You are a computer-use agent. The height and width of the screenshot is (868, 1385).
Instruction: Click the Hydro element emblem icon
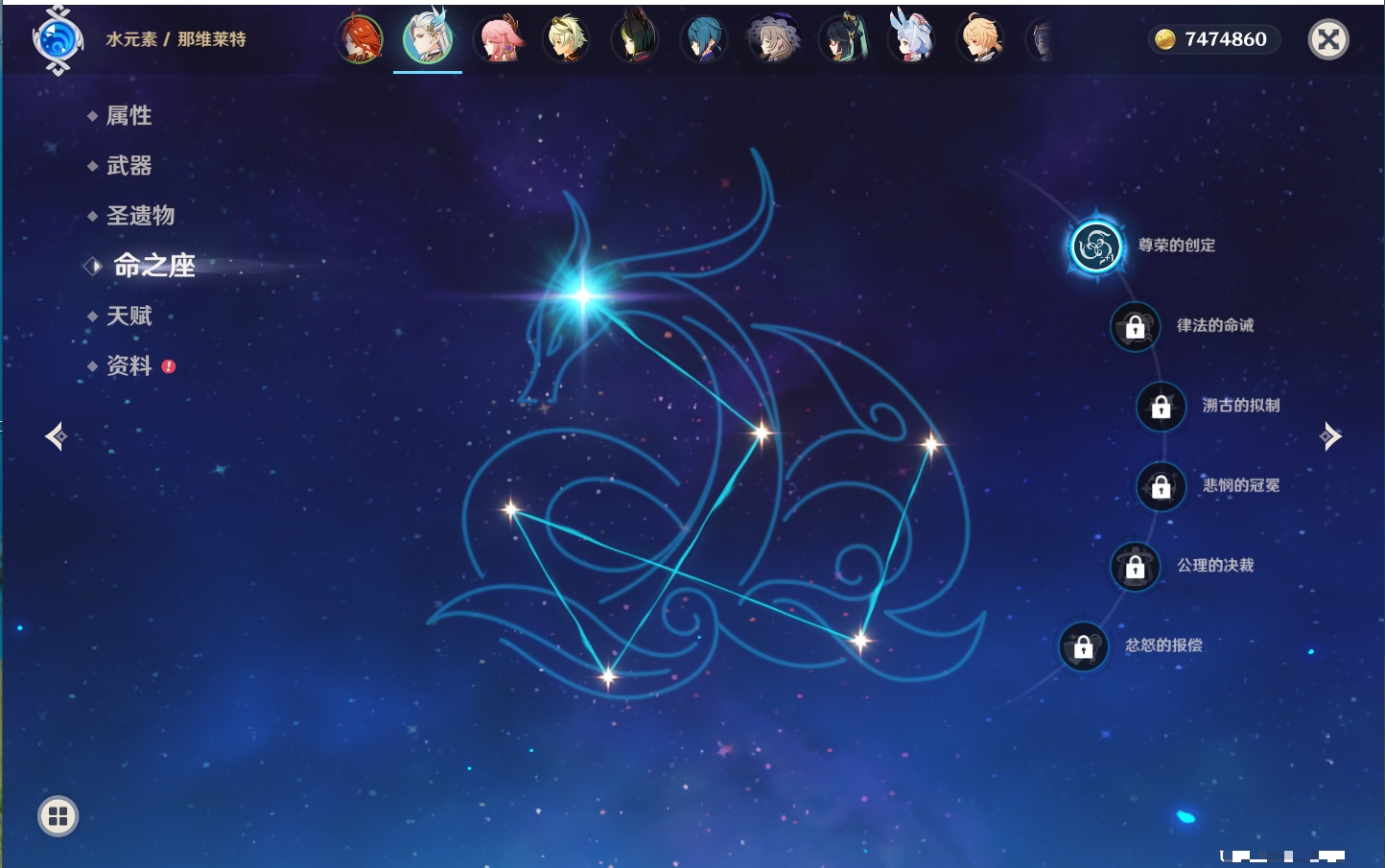[x=58, y=40]
